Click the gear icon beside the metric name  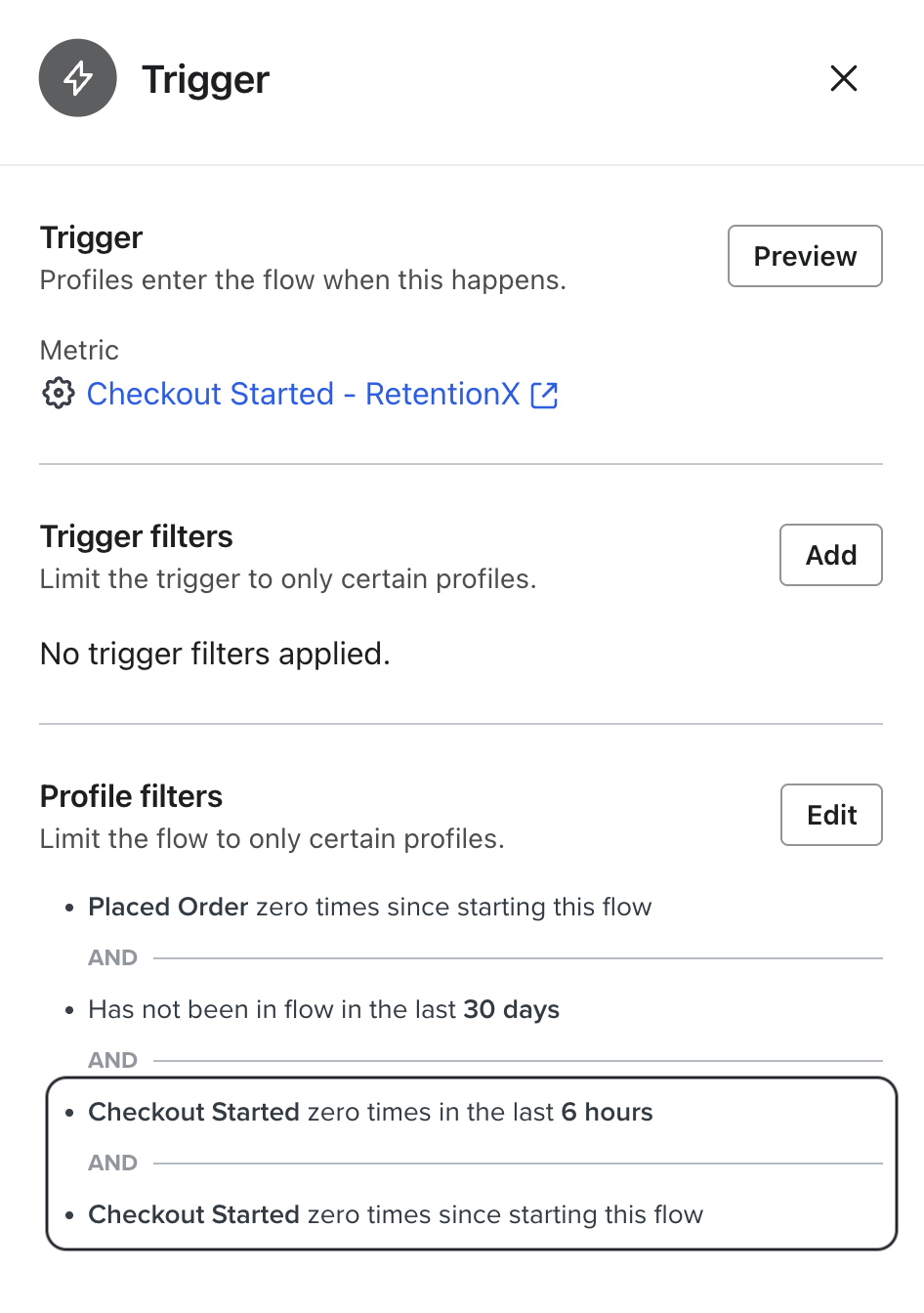[59, 394]
